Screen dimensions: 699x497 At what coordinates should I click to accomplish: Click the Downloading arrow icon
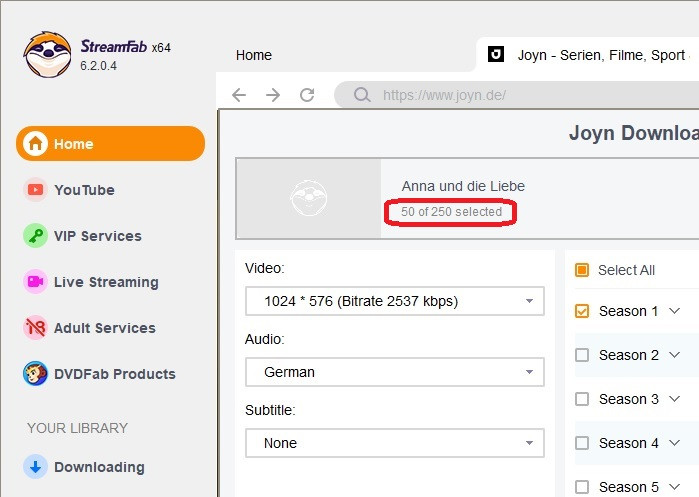point(36,467)
